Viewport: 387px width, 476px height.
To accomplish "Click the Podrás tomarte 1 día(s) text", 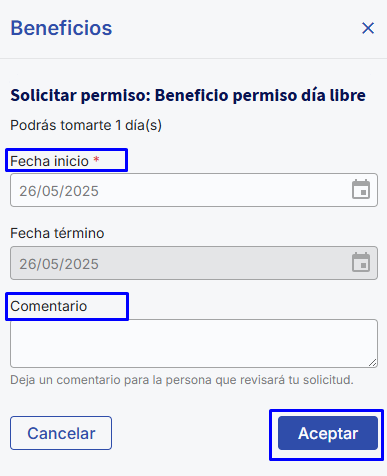I will point(86,126).
